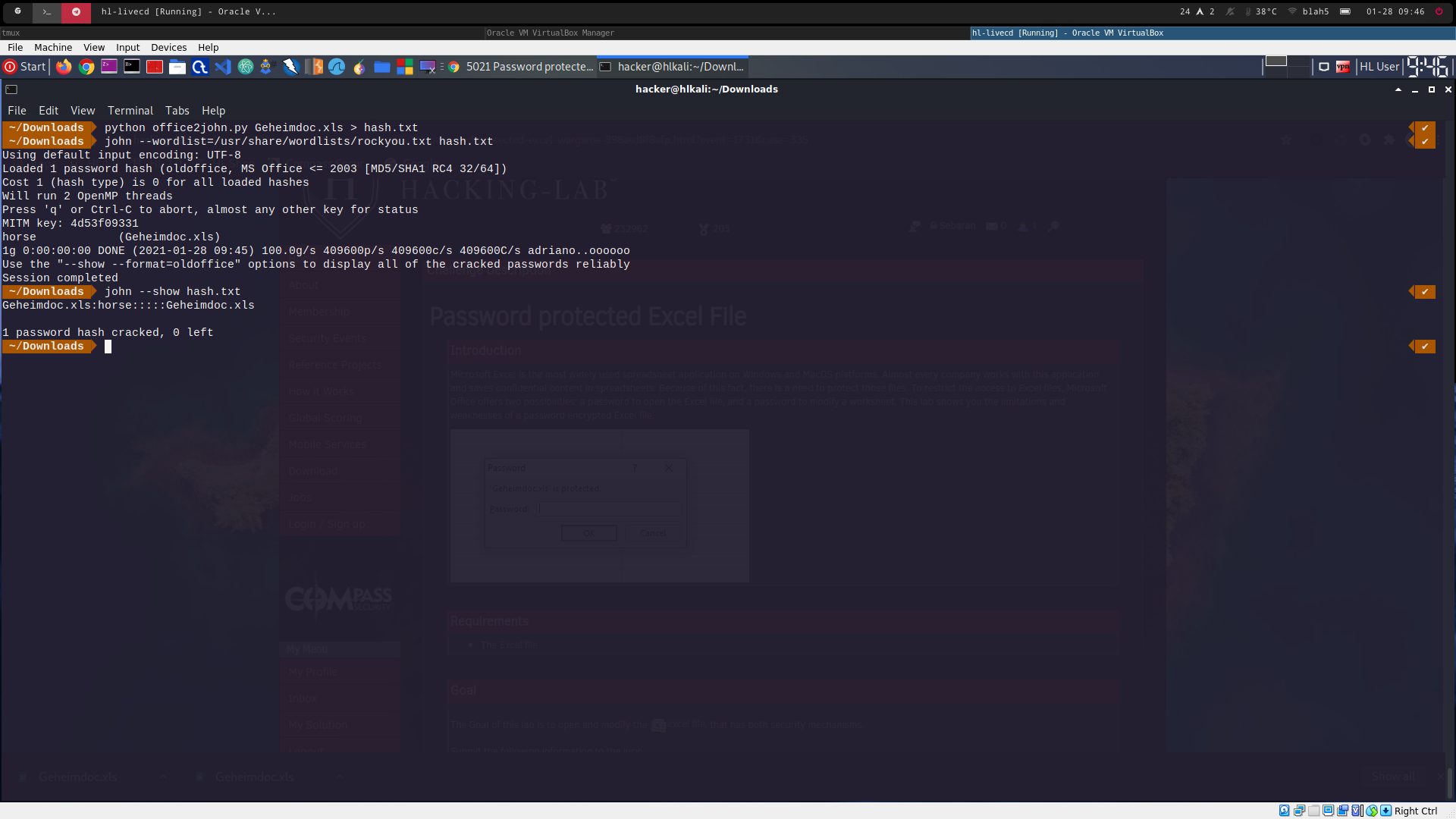
Task: Toggle notifications bell in status bar
Action: click(1230, 11)
